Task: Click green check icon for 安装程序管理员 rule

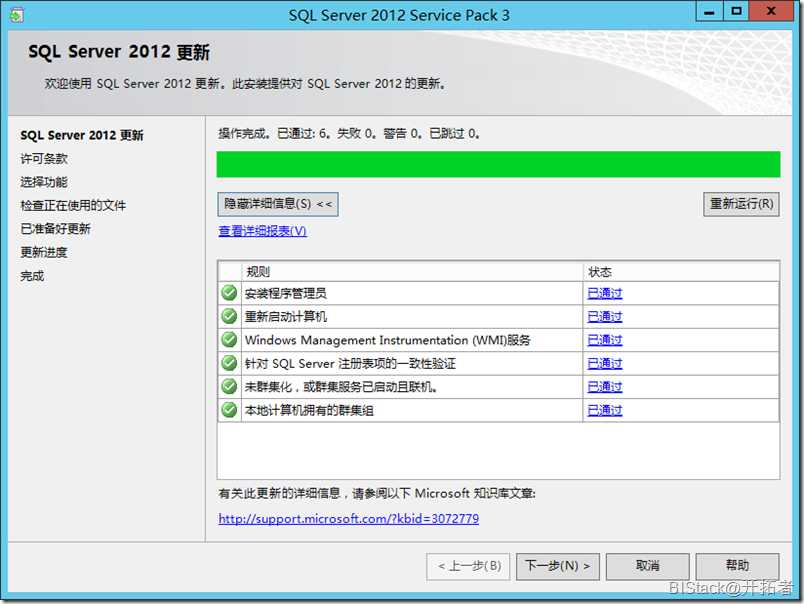Action: point(229,293)
